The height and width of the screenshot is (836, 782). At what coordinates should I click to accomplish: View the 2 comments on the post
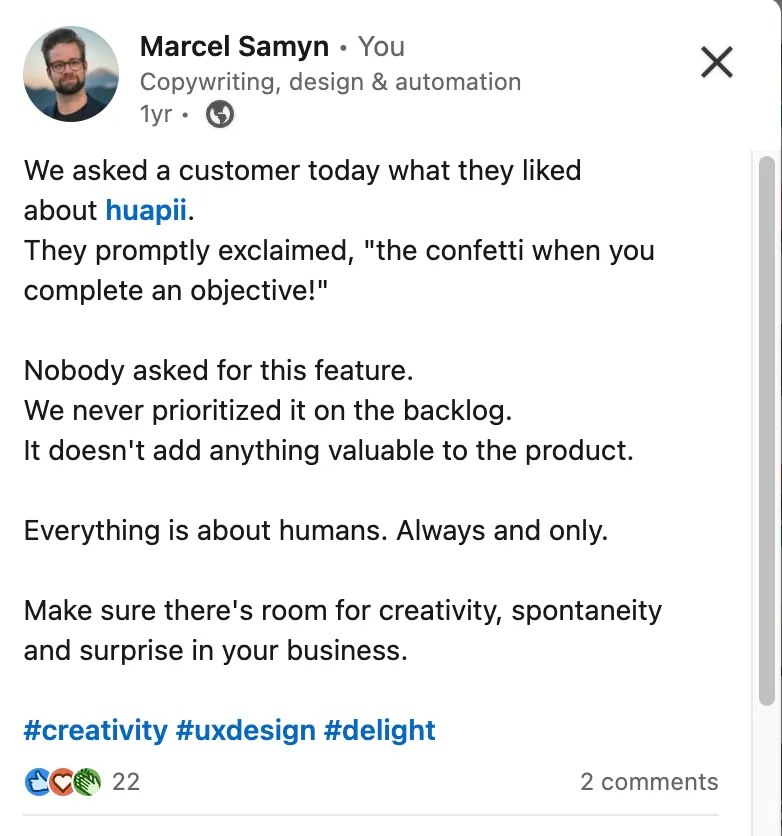649,782
